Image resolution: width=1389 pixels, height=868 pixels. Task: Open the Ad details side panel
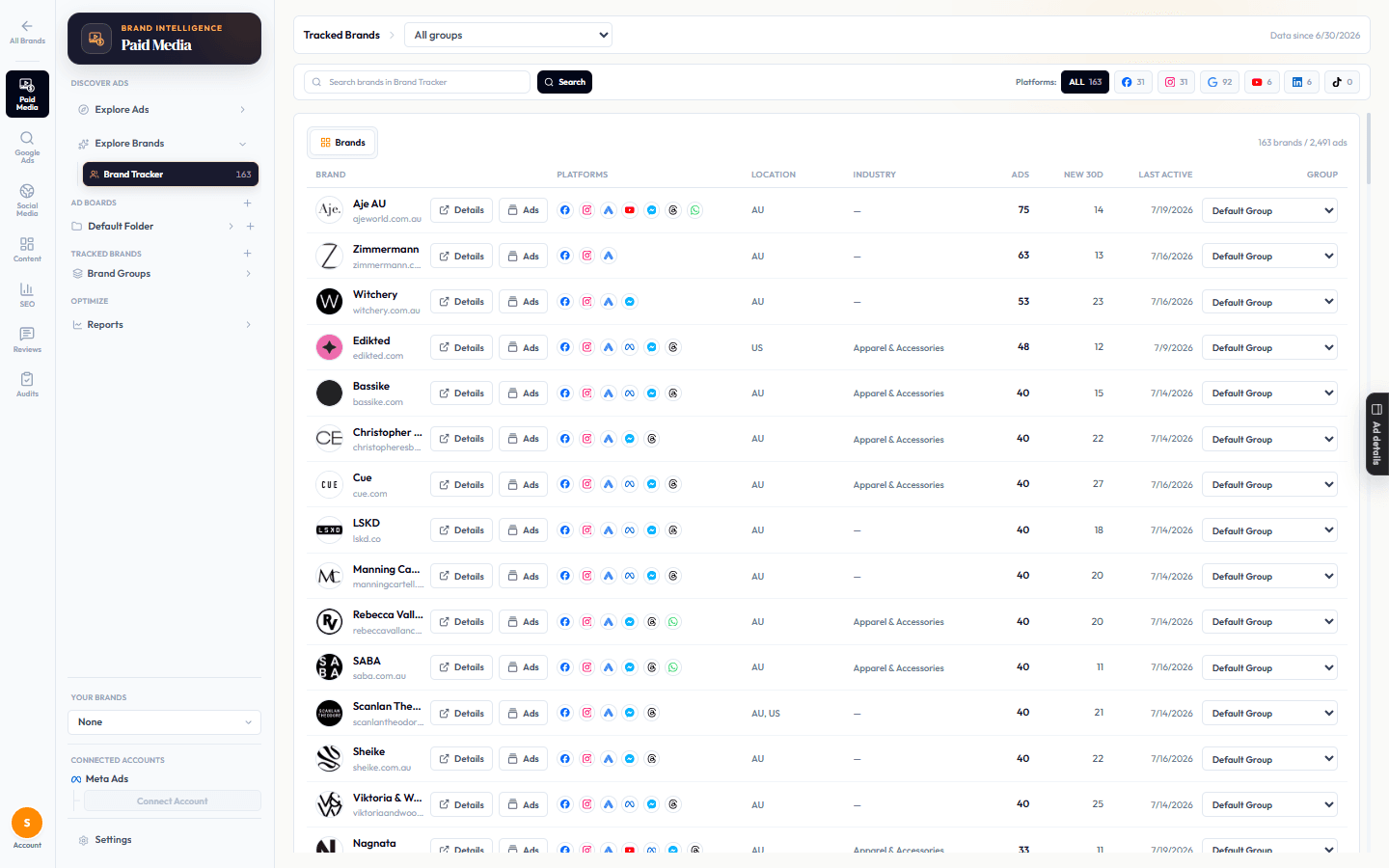[1377, 434]
